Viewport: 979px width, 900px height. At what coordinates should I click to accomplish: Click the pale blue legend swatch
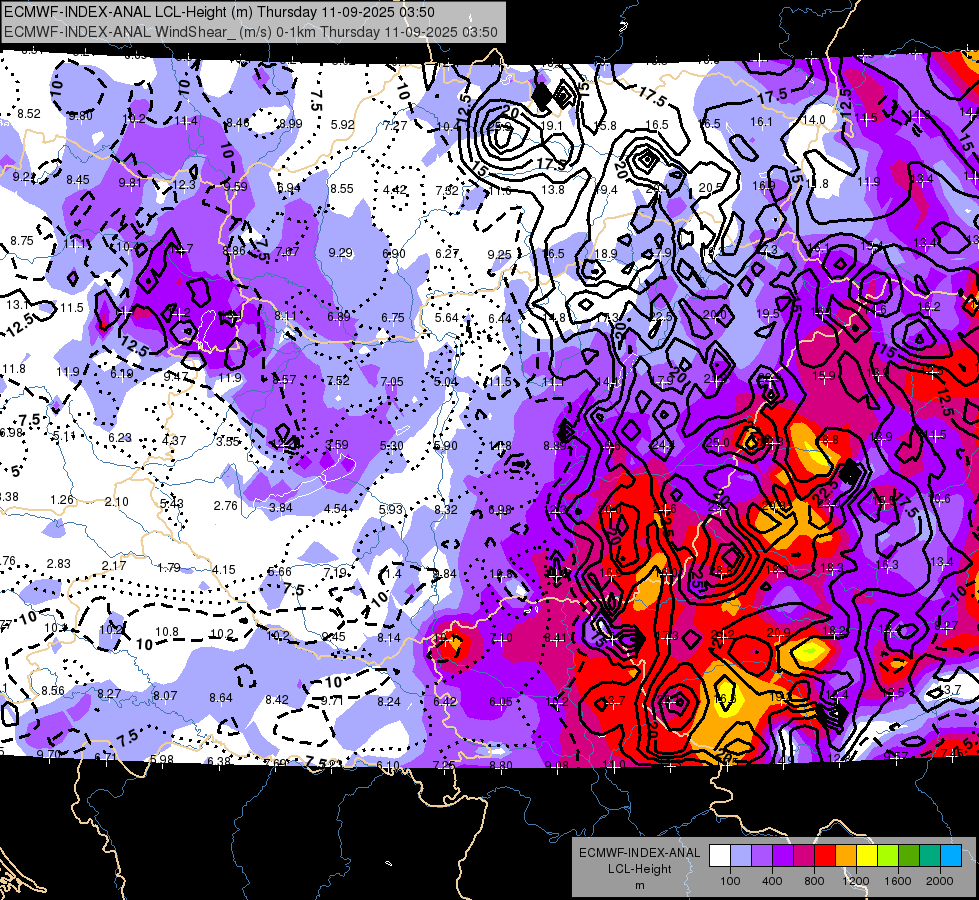pyautogui.click(x=740, y=856)
